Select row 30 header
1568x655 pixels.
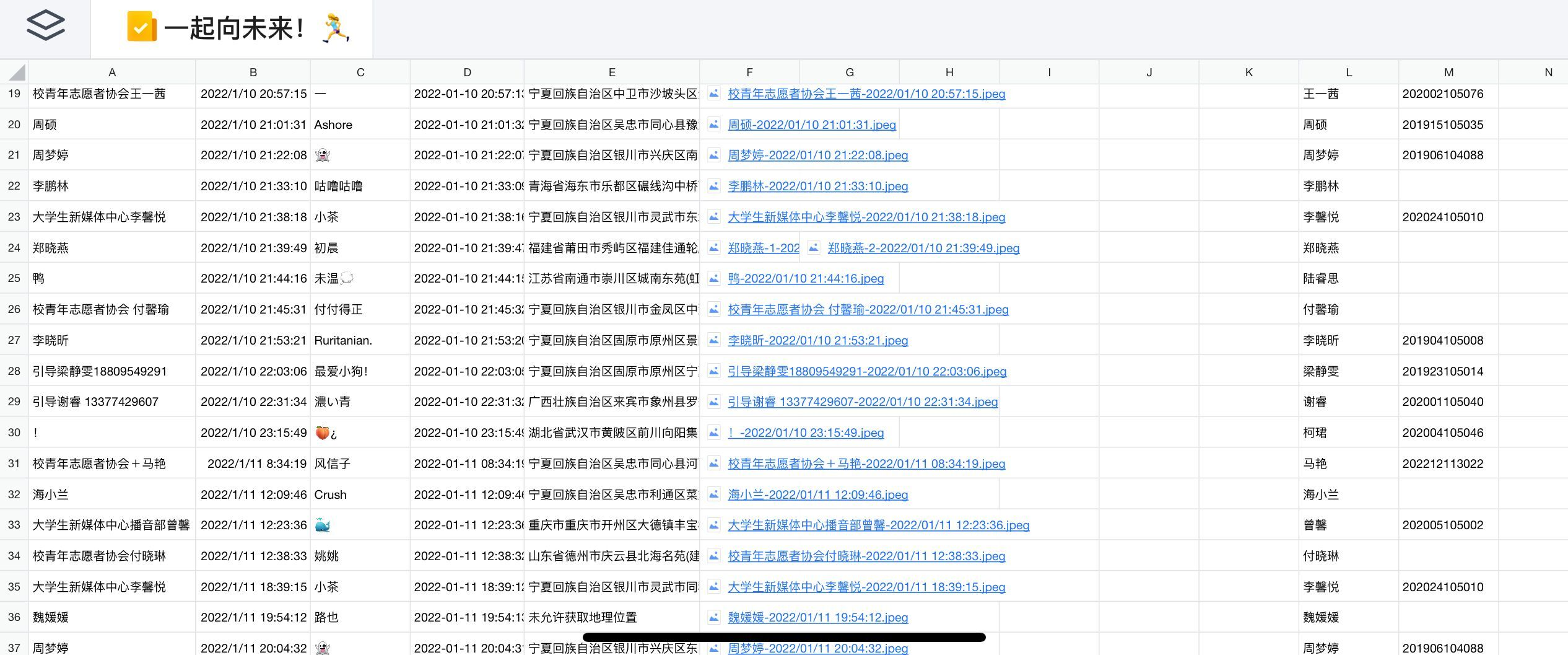[14, 433]
